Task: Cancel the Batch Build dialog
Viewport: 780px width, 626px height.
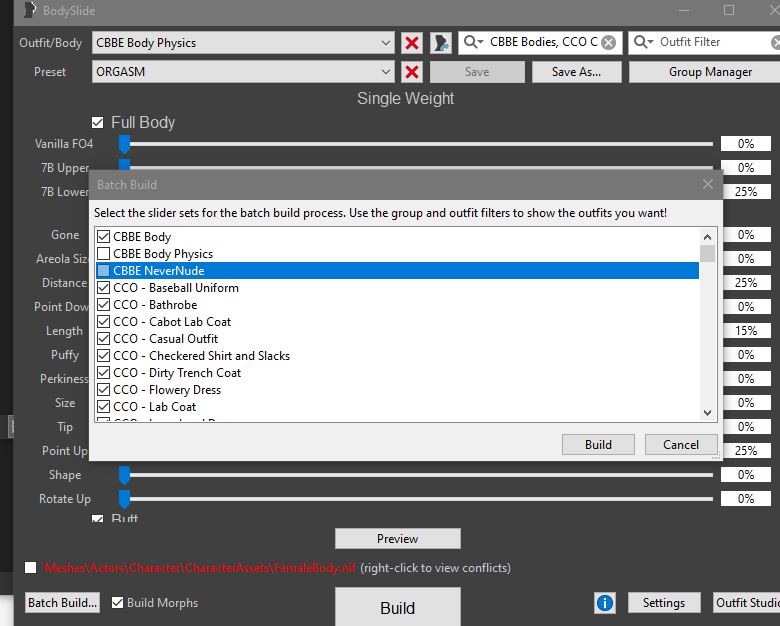Action: (x=680, y=445)
